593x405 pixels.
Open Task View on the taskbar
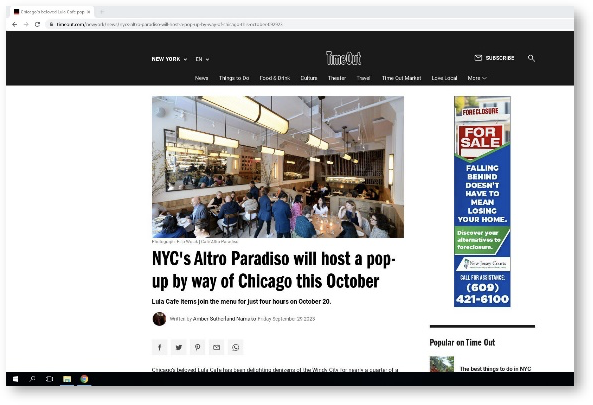tap(50, 379)
